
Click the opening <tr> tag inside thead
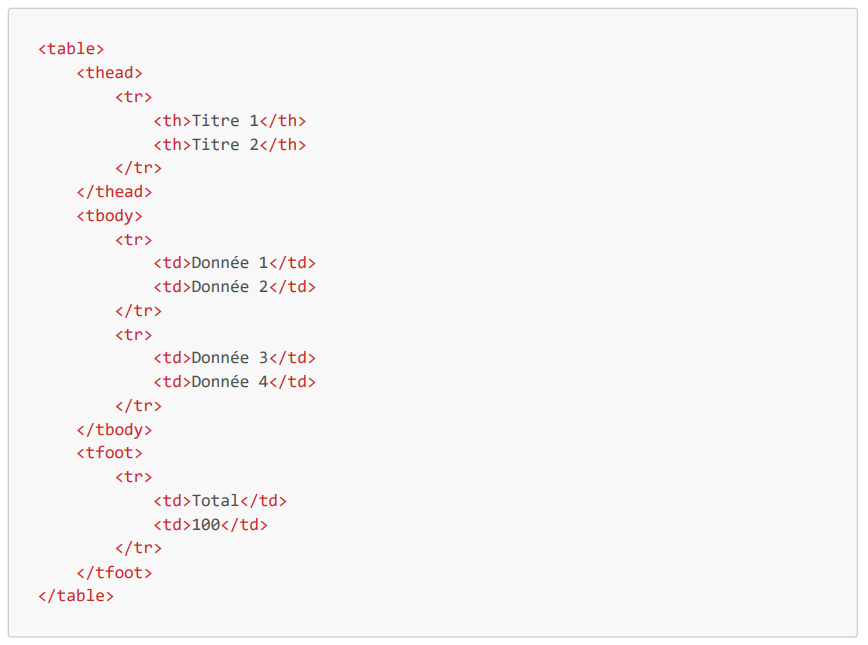click(133, 96)
